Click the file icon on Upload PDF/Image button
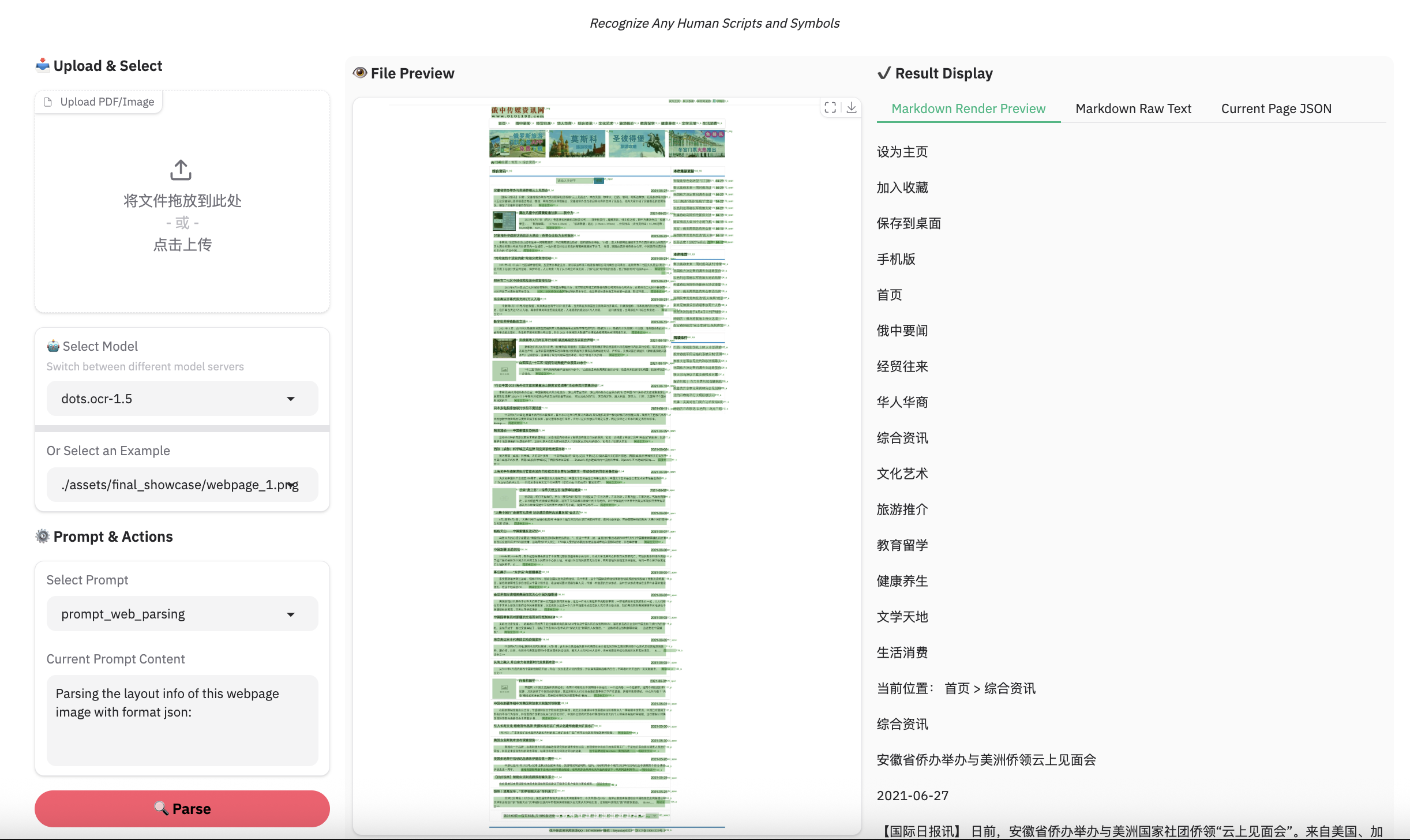 (49, 101)
